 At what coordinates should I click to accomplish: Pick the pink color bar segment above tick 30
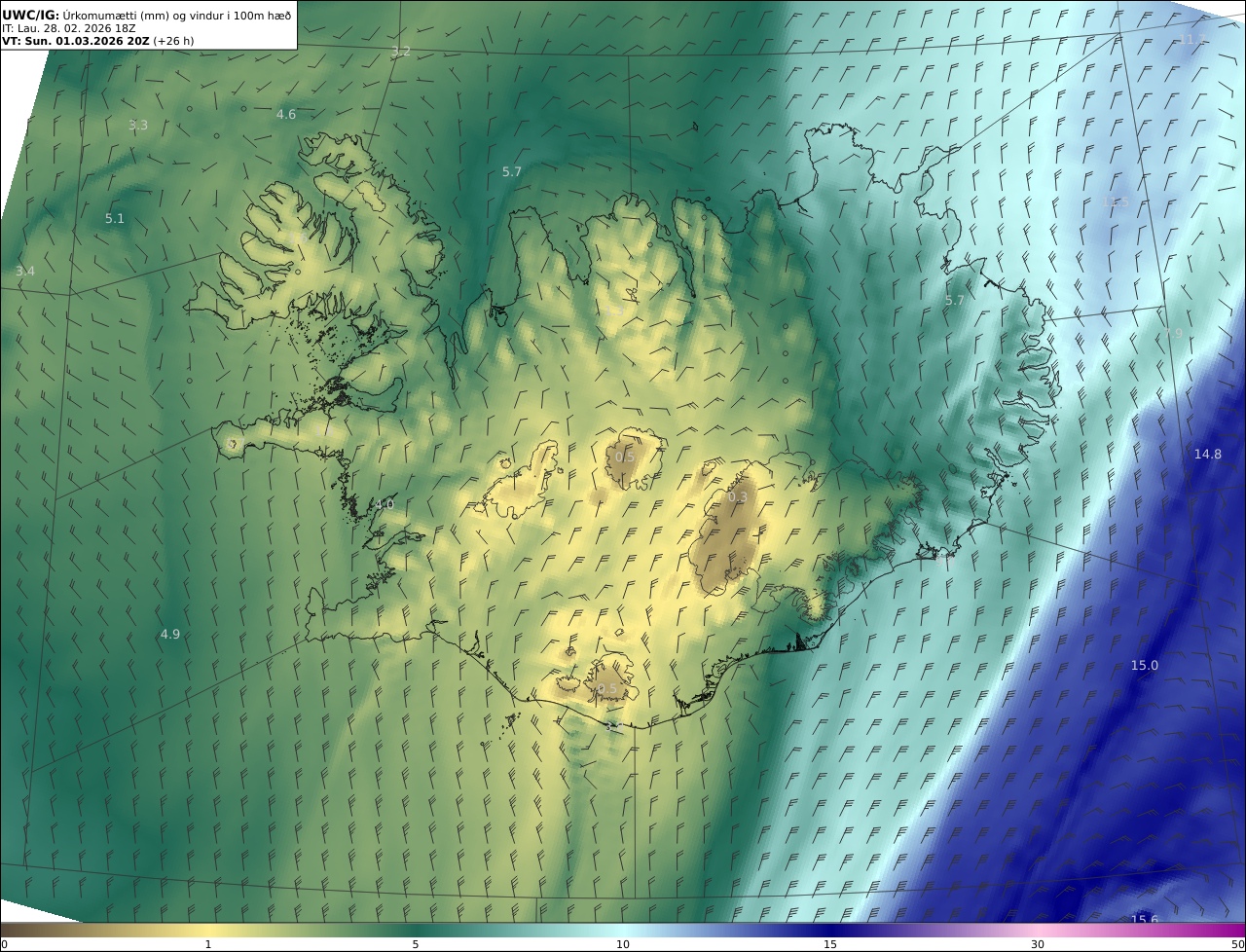pos(1038,930)
